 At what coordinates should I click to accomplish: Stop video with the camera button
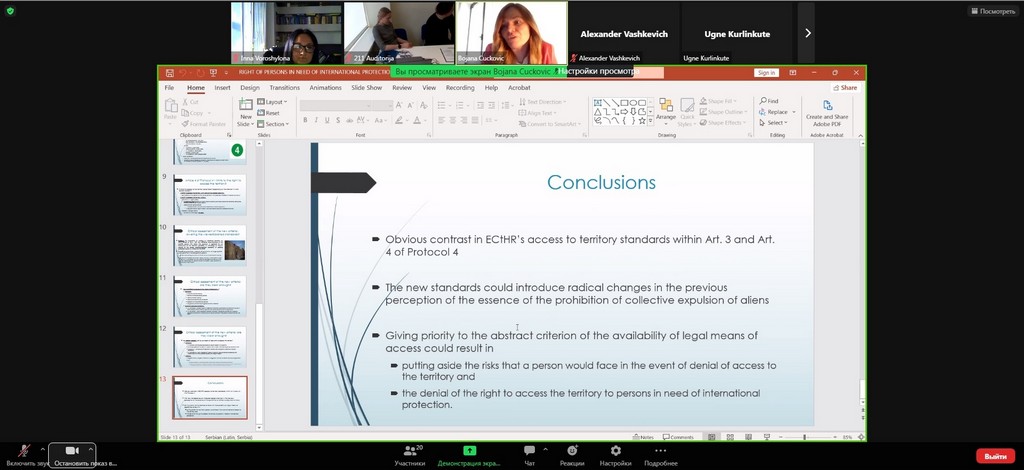coord(72,452)
